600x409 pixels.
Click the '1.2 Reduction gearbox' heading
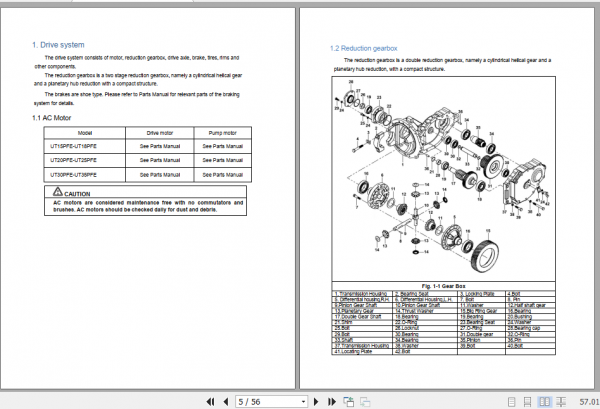coord(364,48)
